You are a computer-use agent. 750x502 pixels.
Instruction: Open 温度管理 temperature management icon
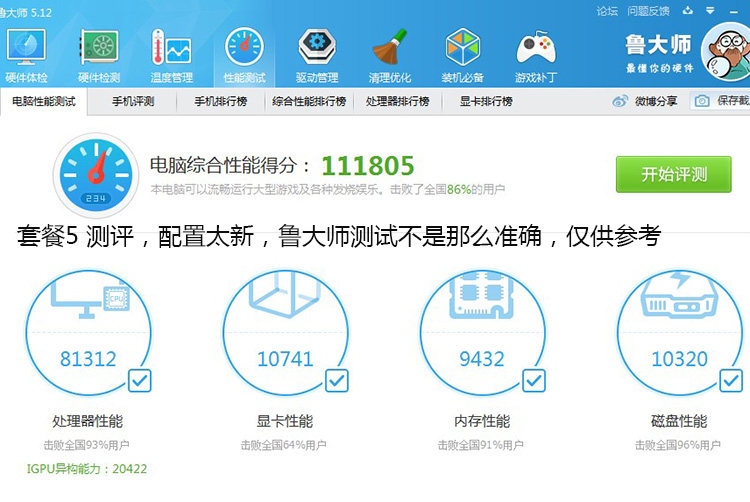(x=171, y=47)
